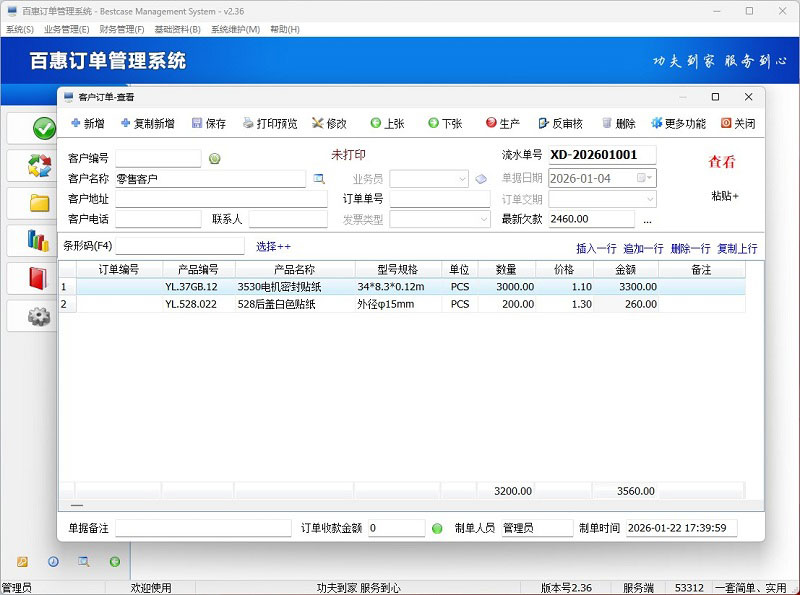Click the 外径φ15mm specification cell

tap(398, 305)
